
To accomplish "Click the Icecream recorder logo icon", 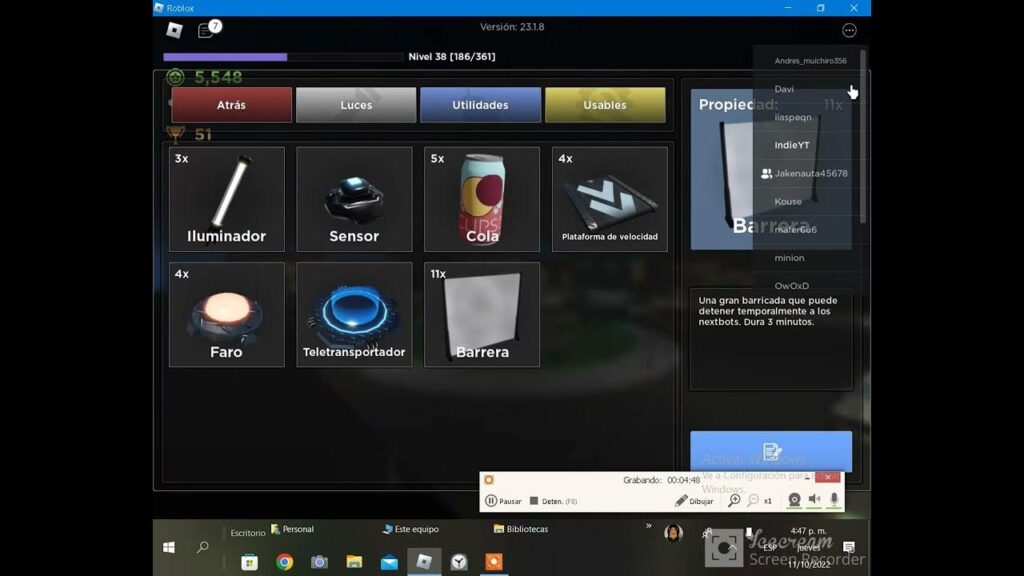I will (488, 480).
